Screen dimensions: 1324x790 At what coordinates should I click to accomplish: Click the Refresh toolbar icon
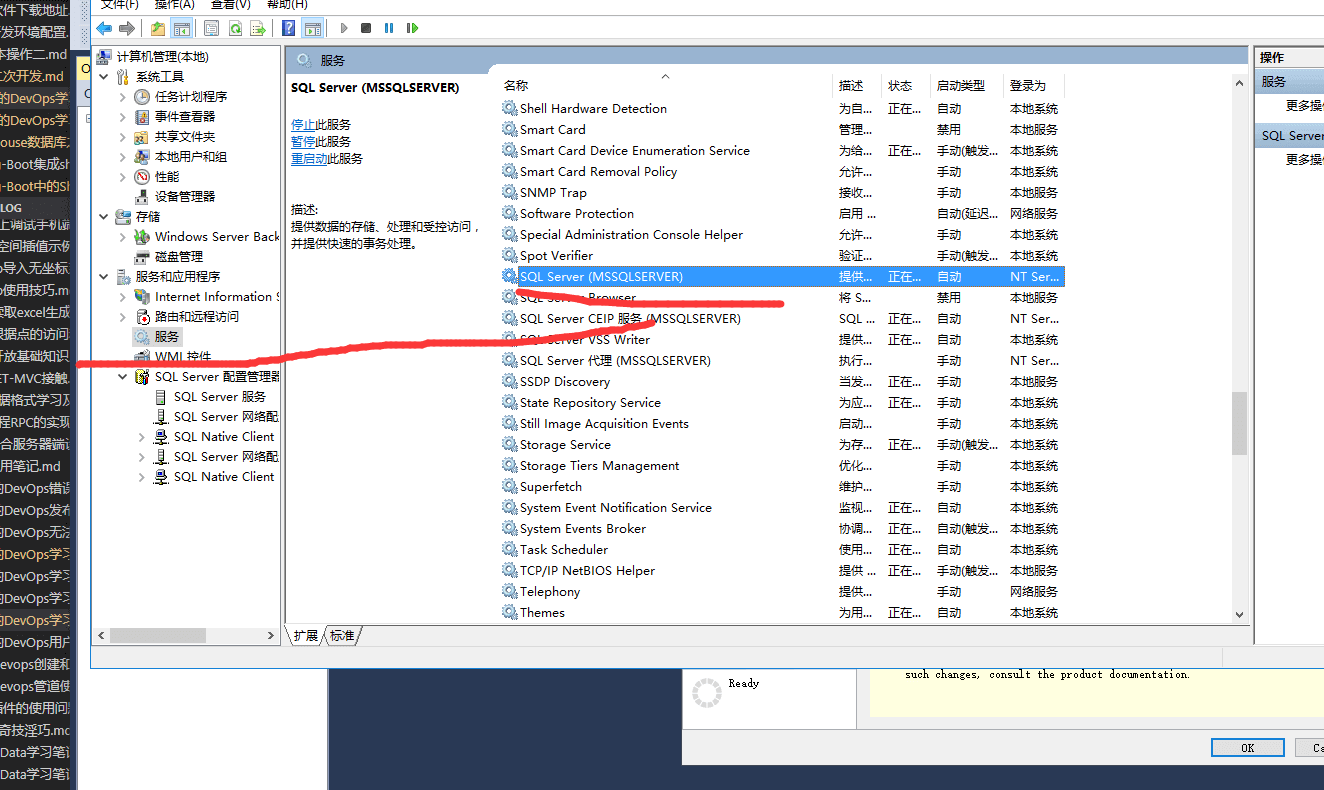(235, 28)
